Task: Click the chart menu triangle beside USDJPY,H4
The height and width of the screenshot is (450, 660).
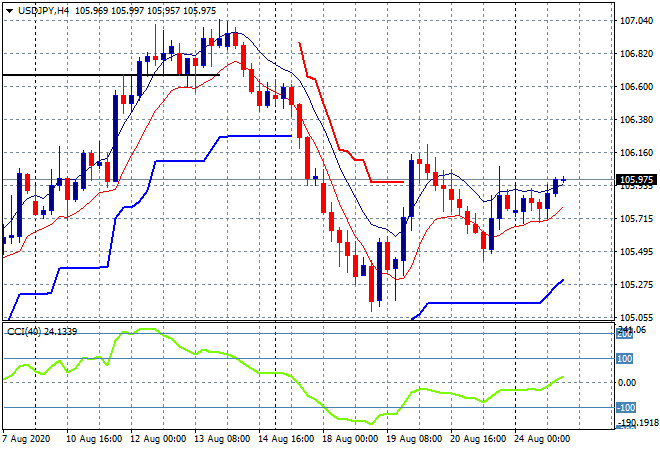Action: point(9,11)
